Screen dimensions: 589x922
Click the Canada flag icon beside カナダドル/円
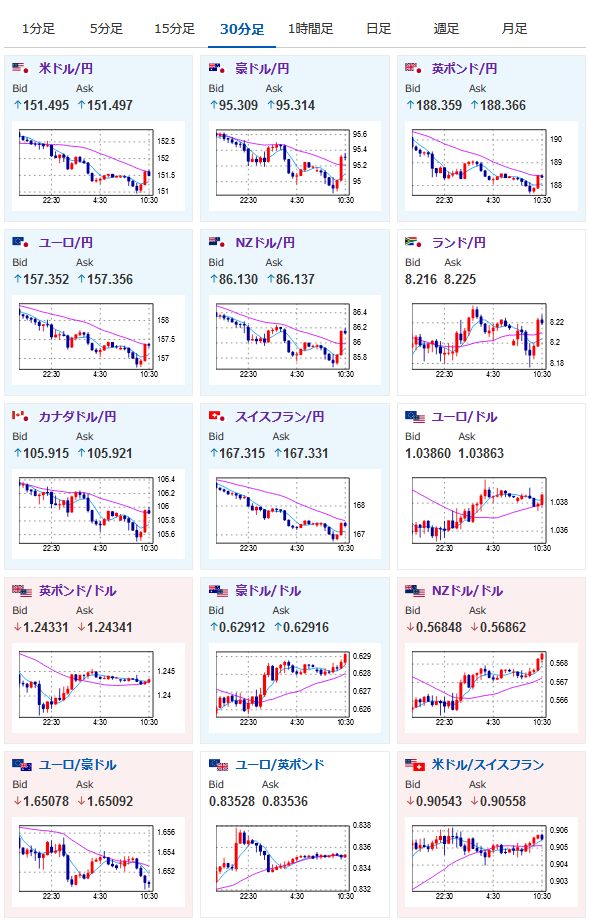pyautogui.click(x=21, y=416)
